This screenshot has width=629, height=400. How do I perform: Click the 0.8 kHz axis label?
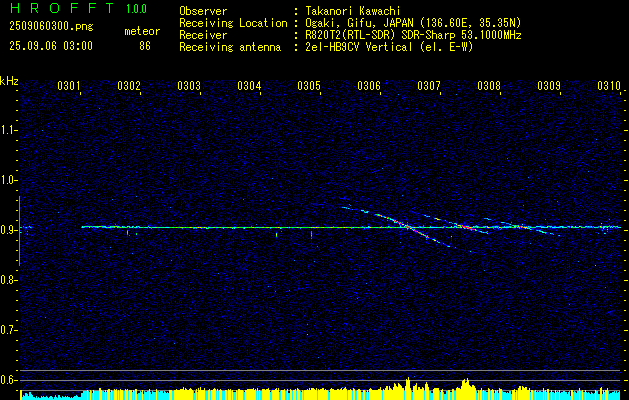[8, 280]
